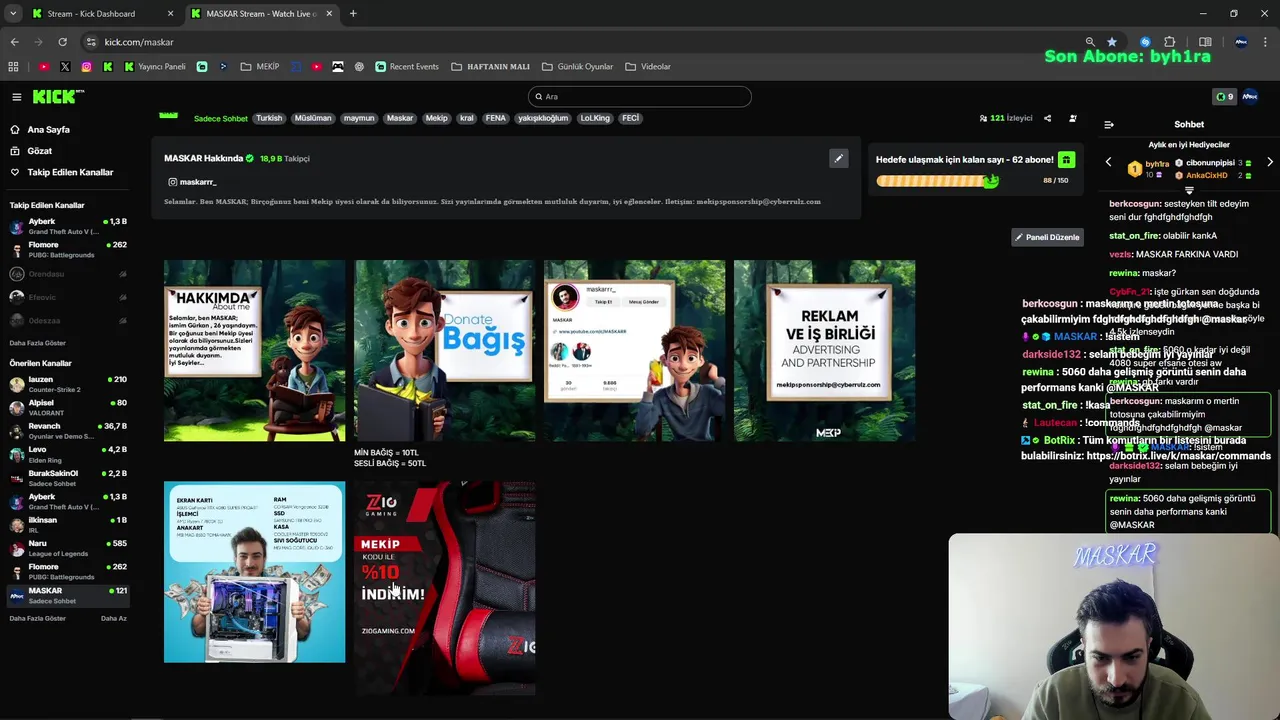Open the Yayıncı Paneli bookmark
The image size is (1280, 720).
point(155,67)
